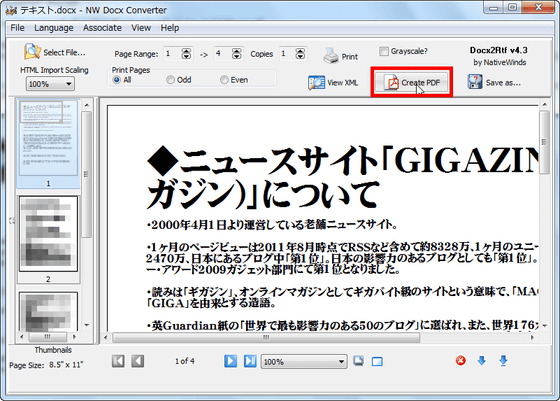
Task: Click '1 of 4' page indicator
Action: (x=185, y=361)
